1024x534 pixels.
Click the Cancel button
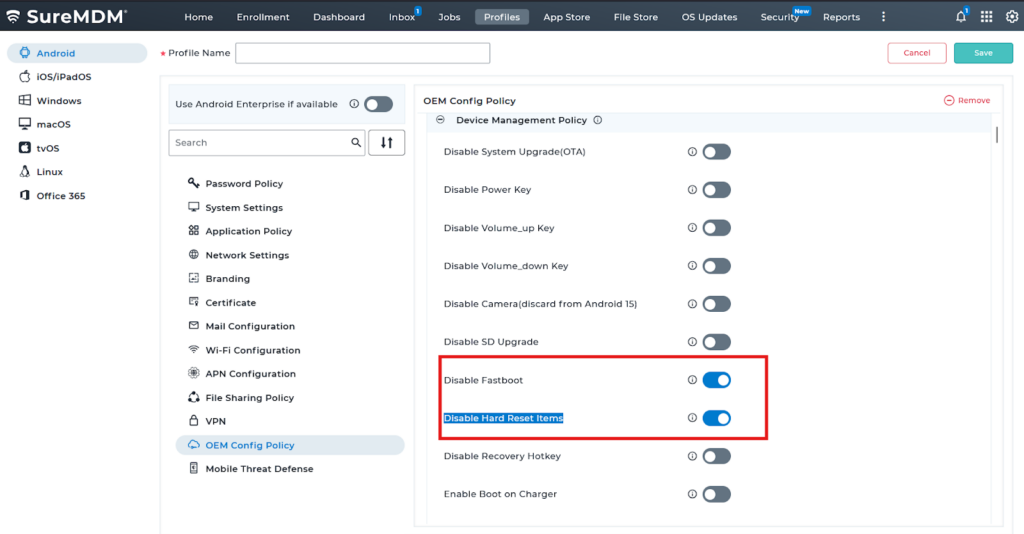(x=916, y=53)
